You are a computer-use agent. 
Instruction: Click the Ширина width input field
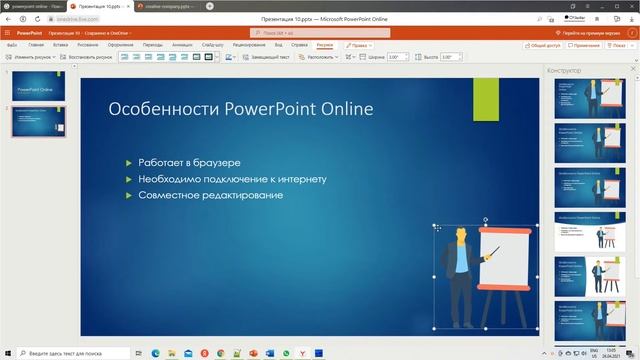[398, 57]
